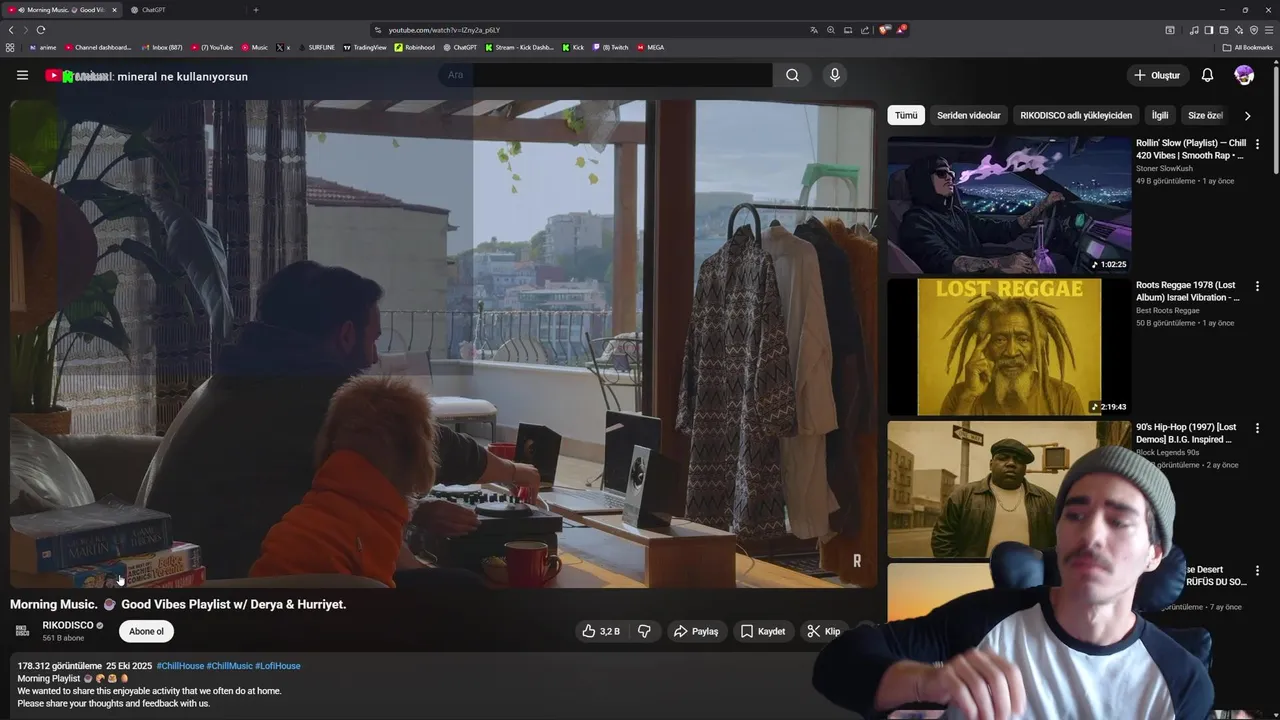The image size is (1280, 720).
Task: Click the translate page icon in address bar
Action: tap(814, 30)
